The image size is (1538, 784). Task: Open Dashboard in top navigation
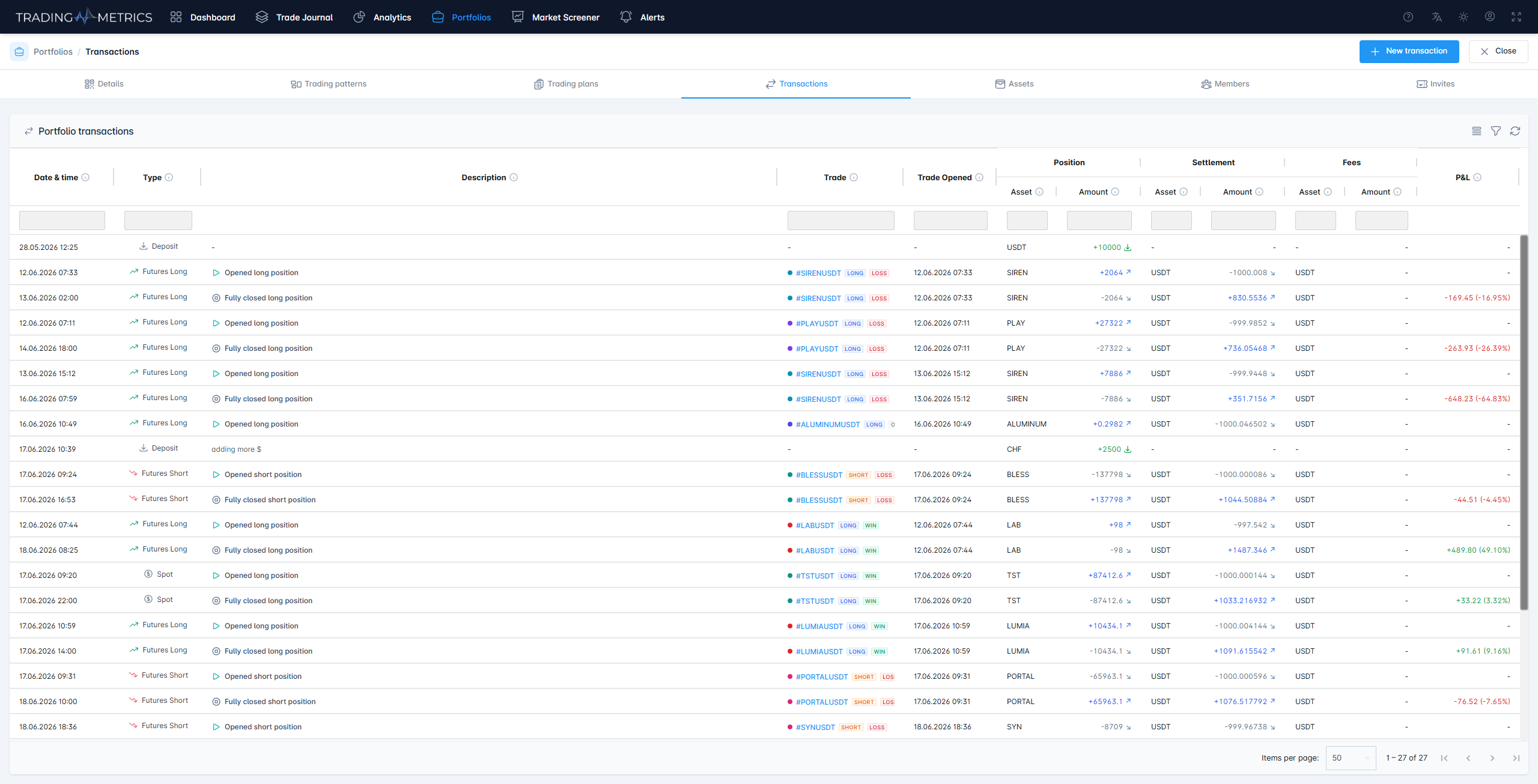point(202,17)
